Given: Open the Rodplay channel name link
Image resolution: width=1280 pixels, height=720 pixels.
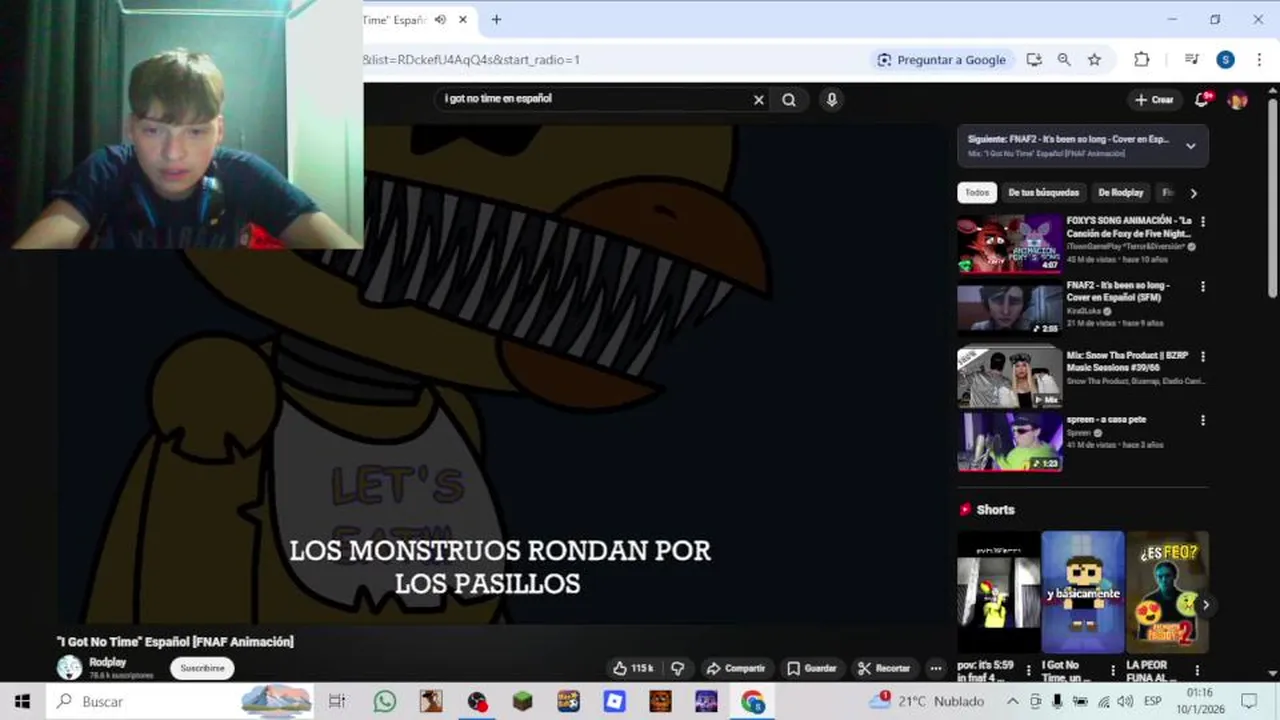Looking at the screenshot, I should point(108,662).
